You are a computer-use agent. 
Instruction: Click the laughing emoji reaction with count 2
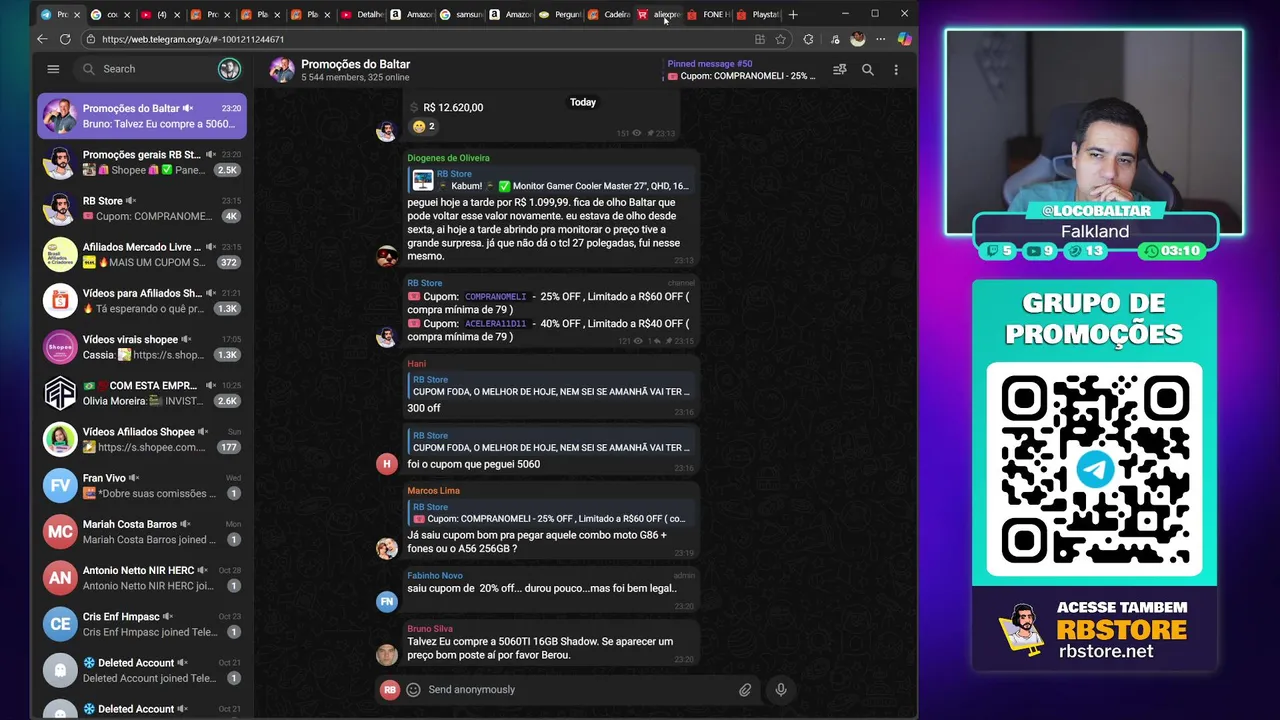tap(423, 126)
